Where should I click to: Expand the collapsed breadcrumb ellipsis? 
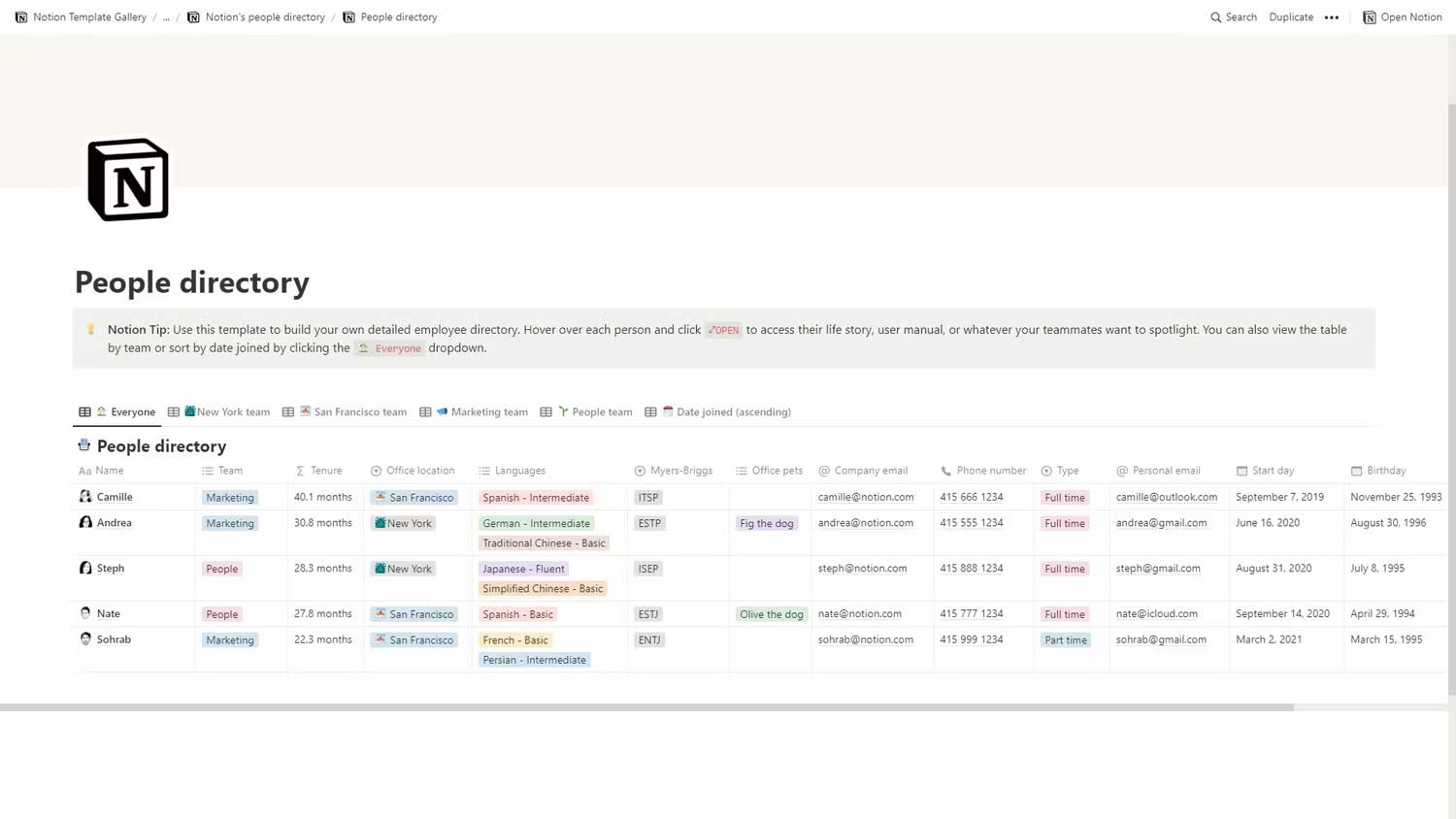(x=166, y=17)
